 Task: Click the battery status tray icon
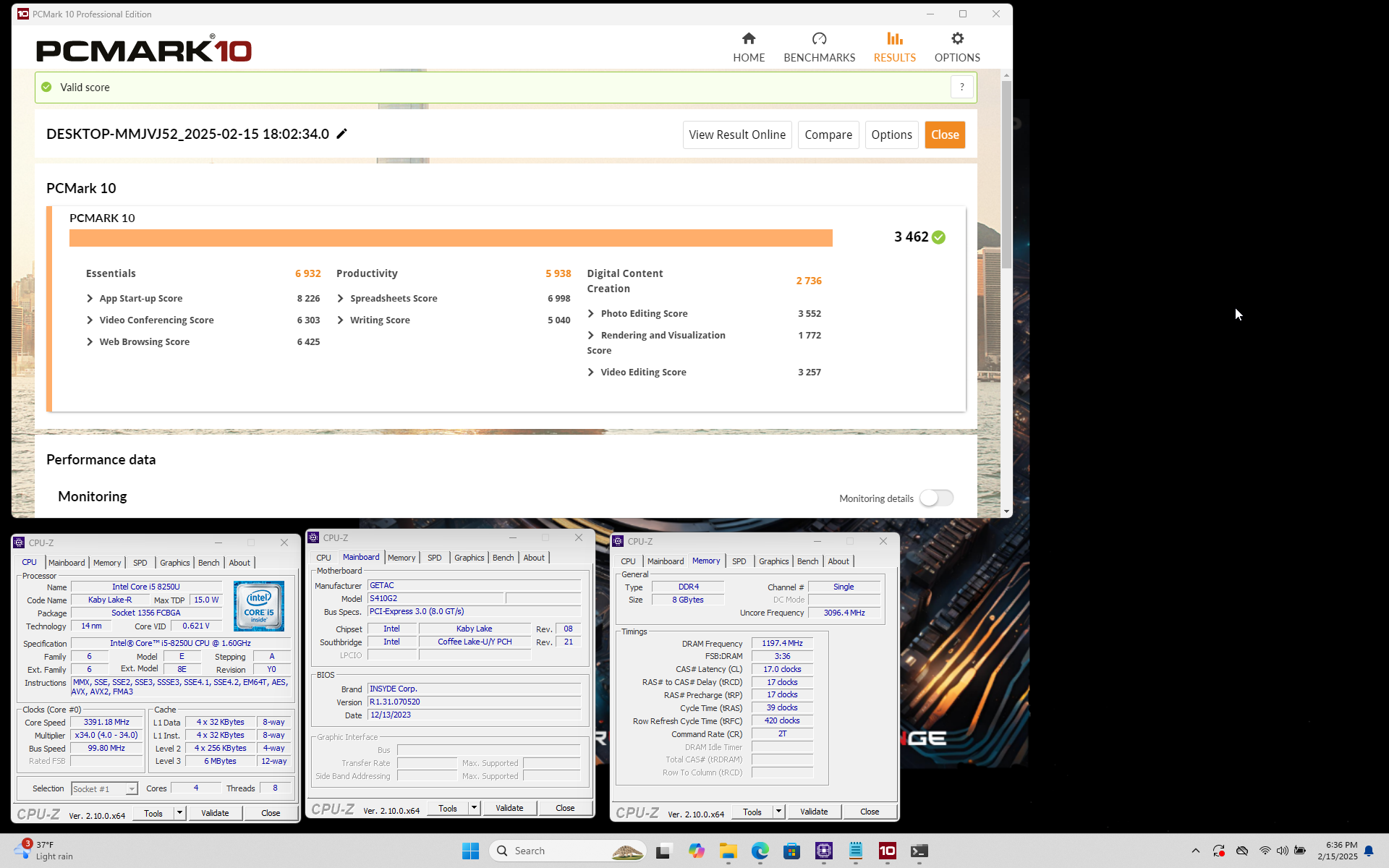[1300, 851]
